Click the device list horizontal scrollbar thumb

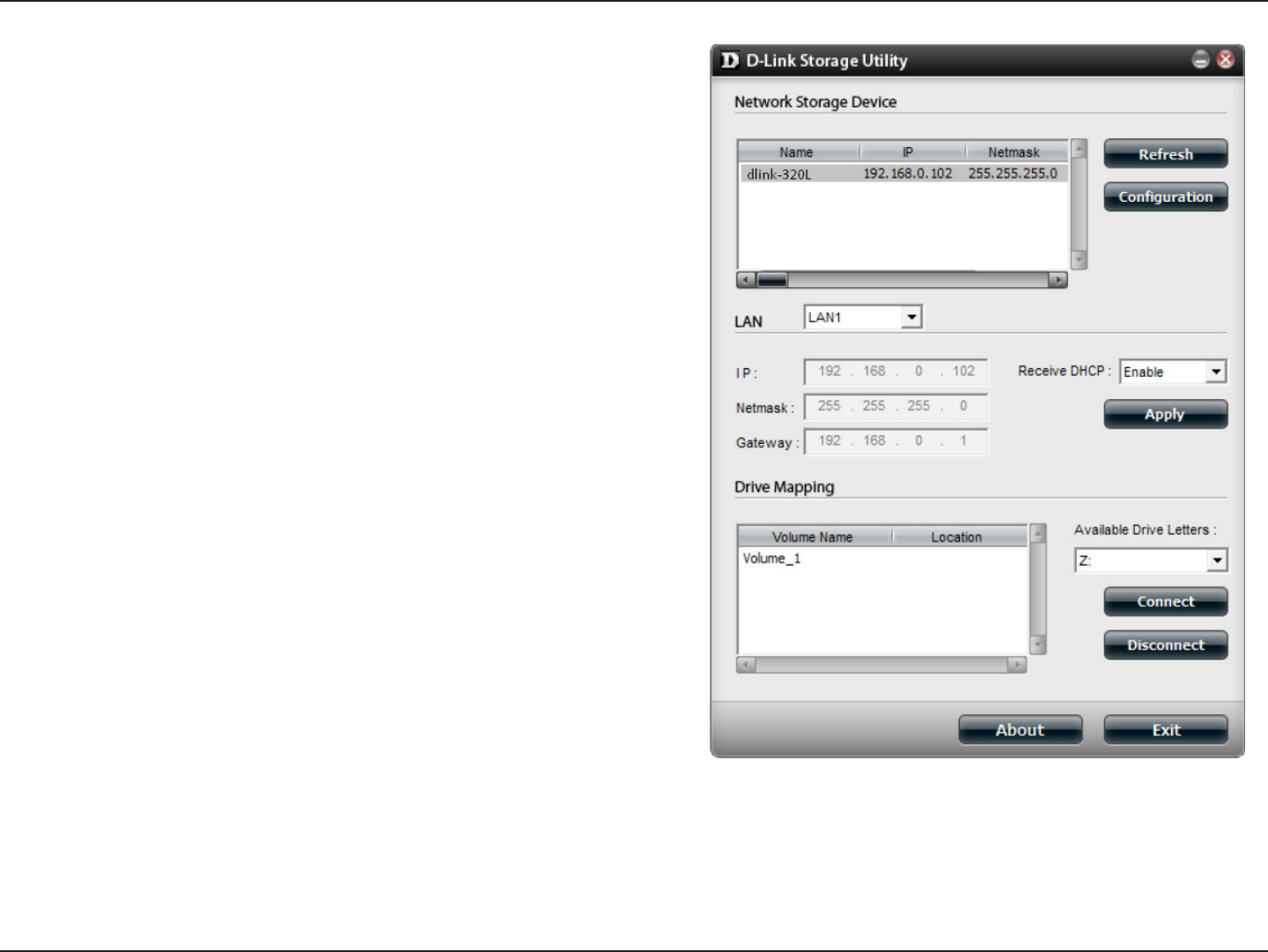772,280
